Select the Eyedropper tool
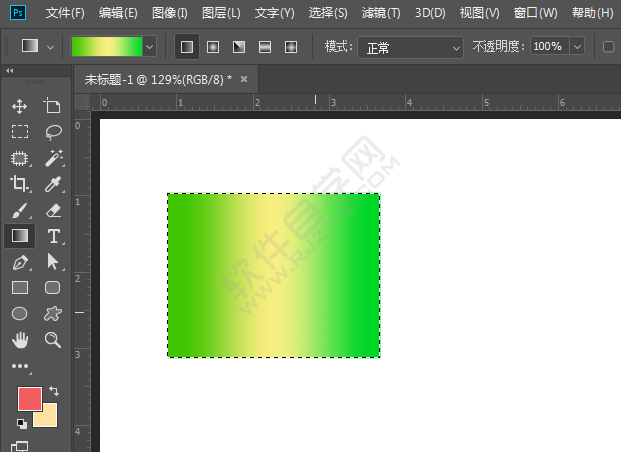 coord(53,184)
